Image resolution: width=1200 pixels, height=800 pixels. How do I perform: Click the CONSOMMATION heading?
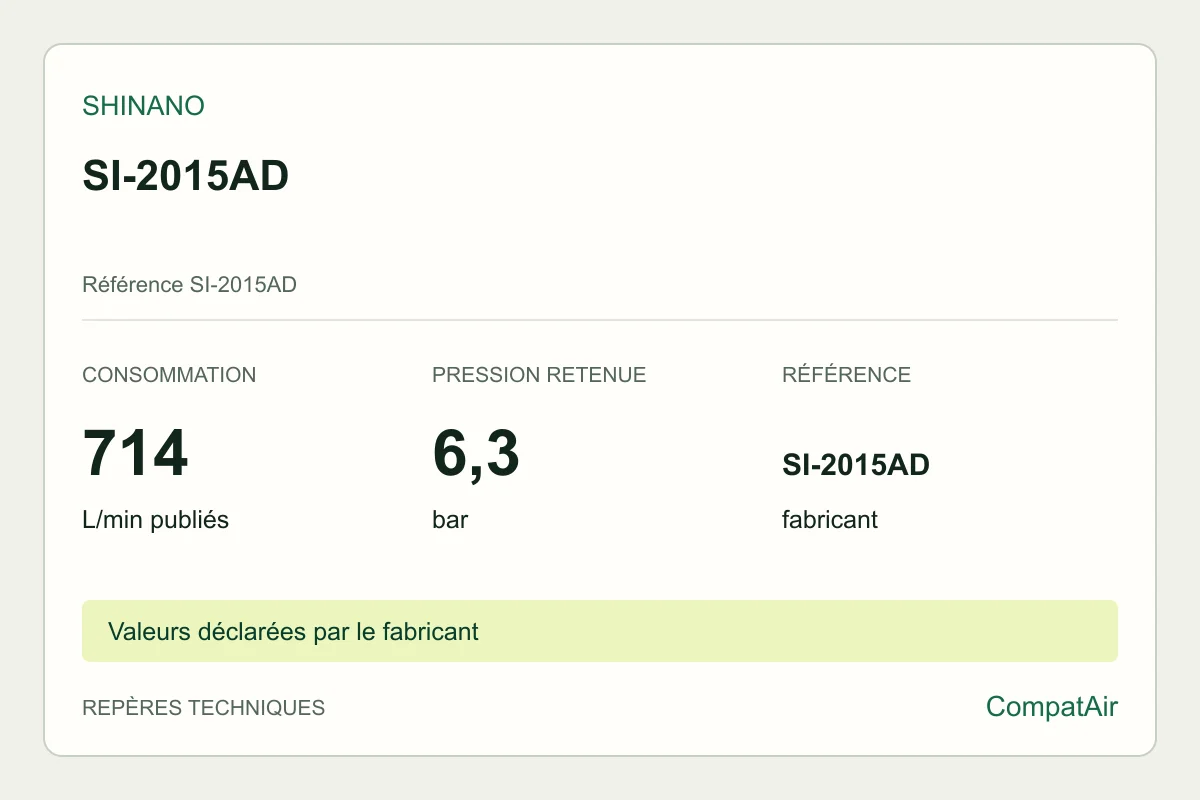tap(169, 375)
